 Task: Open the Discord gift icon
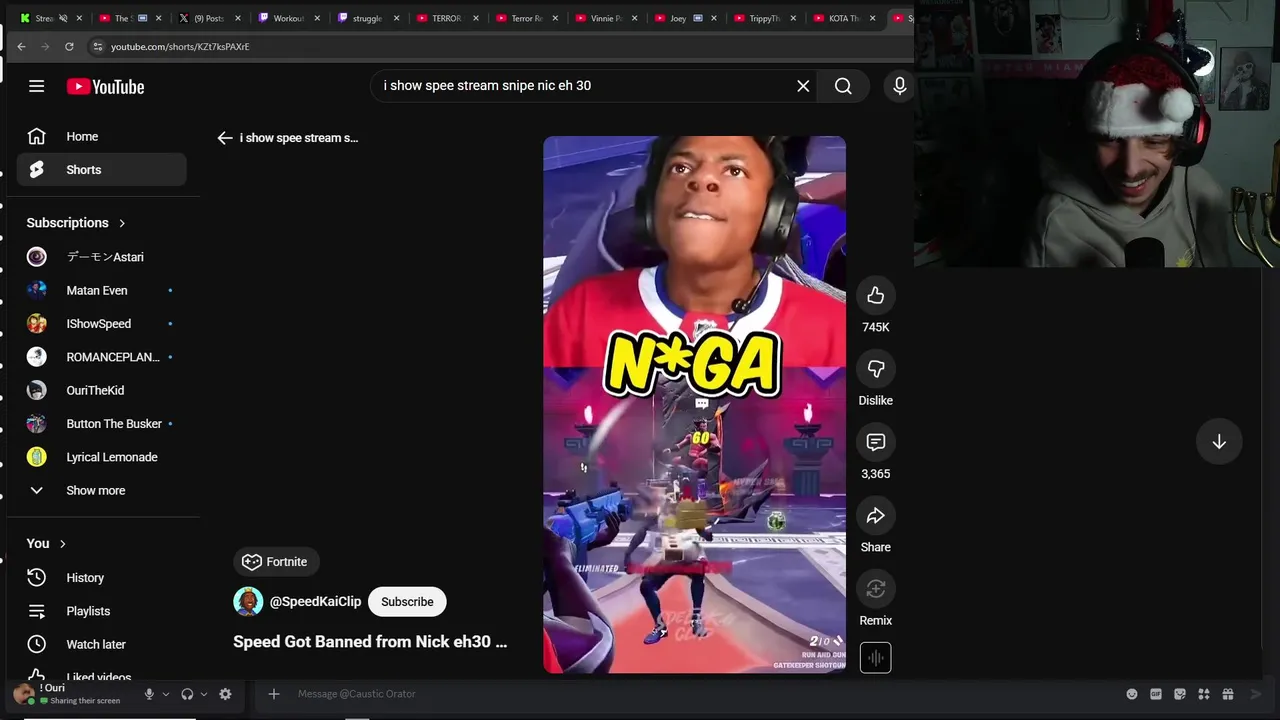point(1228,694)
